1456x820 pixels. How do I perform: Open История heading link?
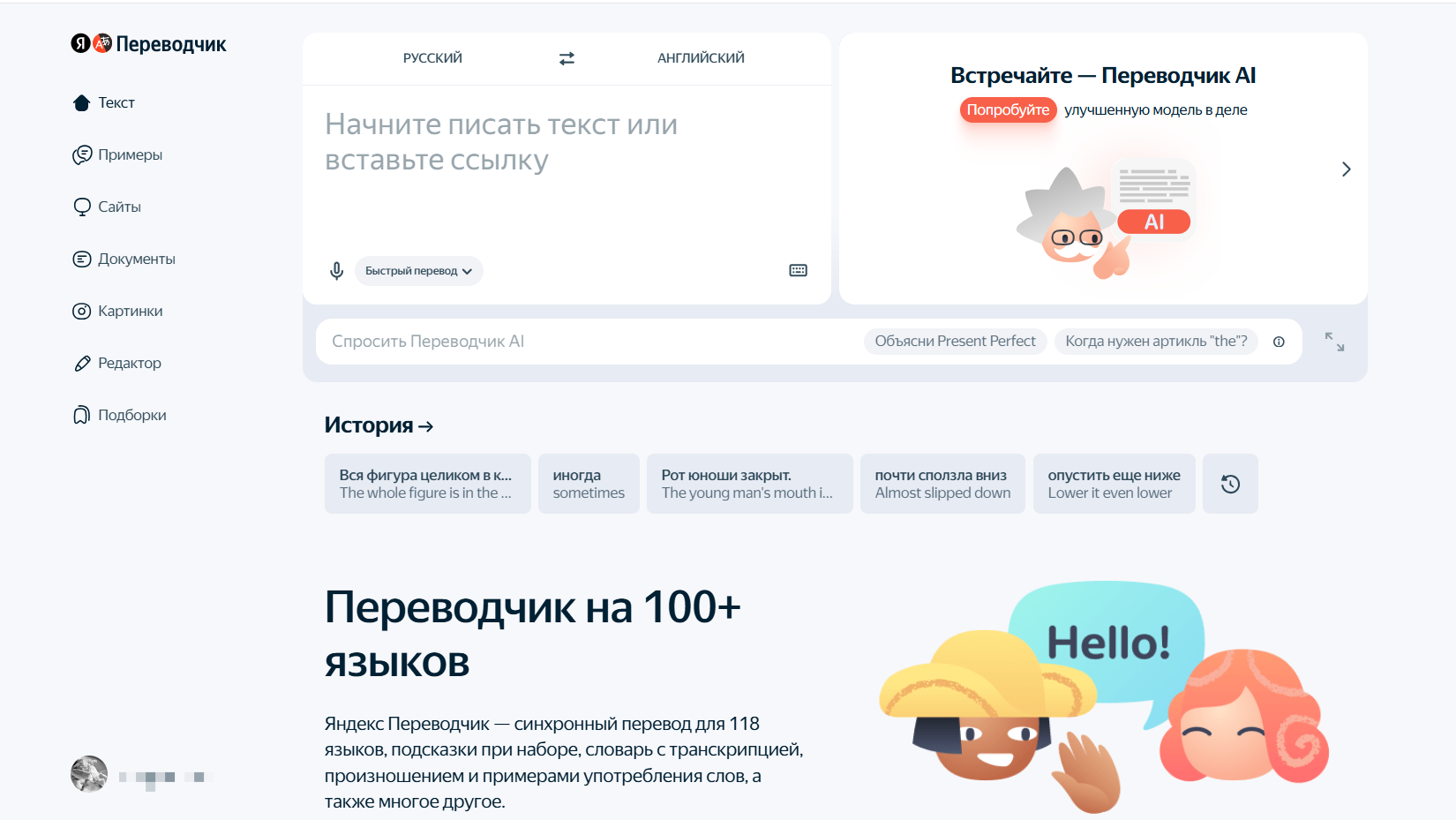tap(379, 425)
